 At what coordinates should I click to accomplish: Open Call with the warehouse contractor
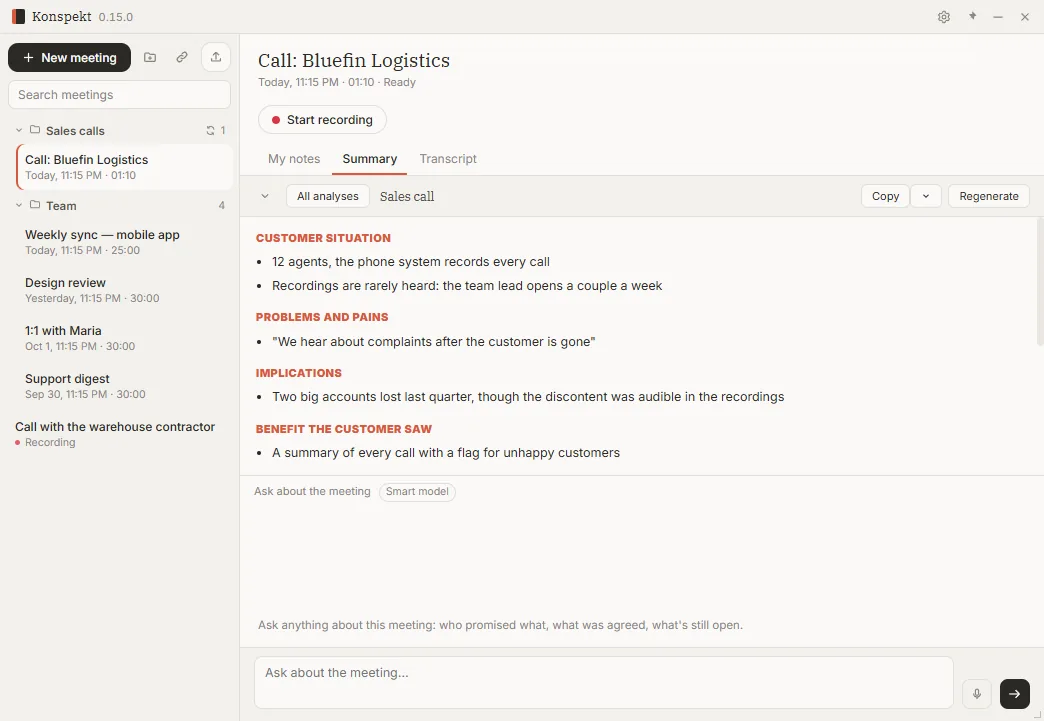[120, 434]
